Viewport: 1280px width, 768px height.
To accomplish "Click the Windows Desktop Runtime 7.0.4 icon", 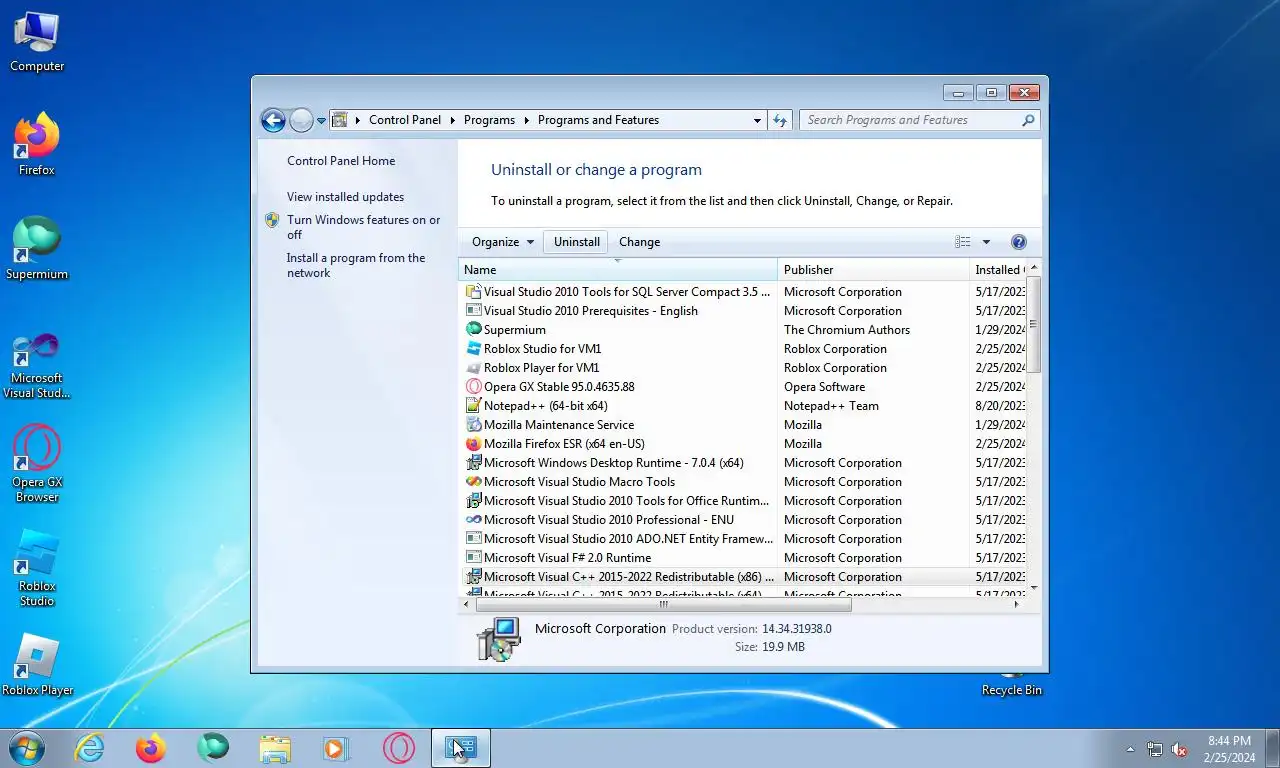I will [x=474, y=462].
